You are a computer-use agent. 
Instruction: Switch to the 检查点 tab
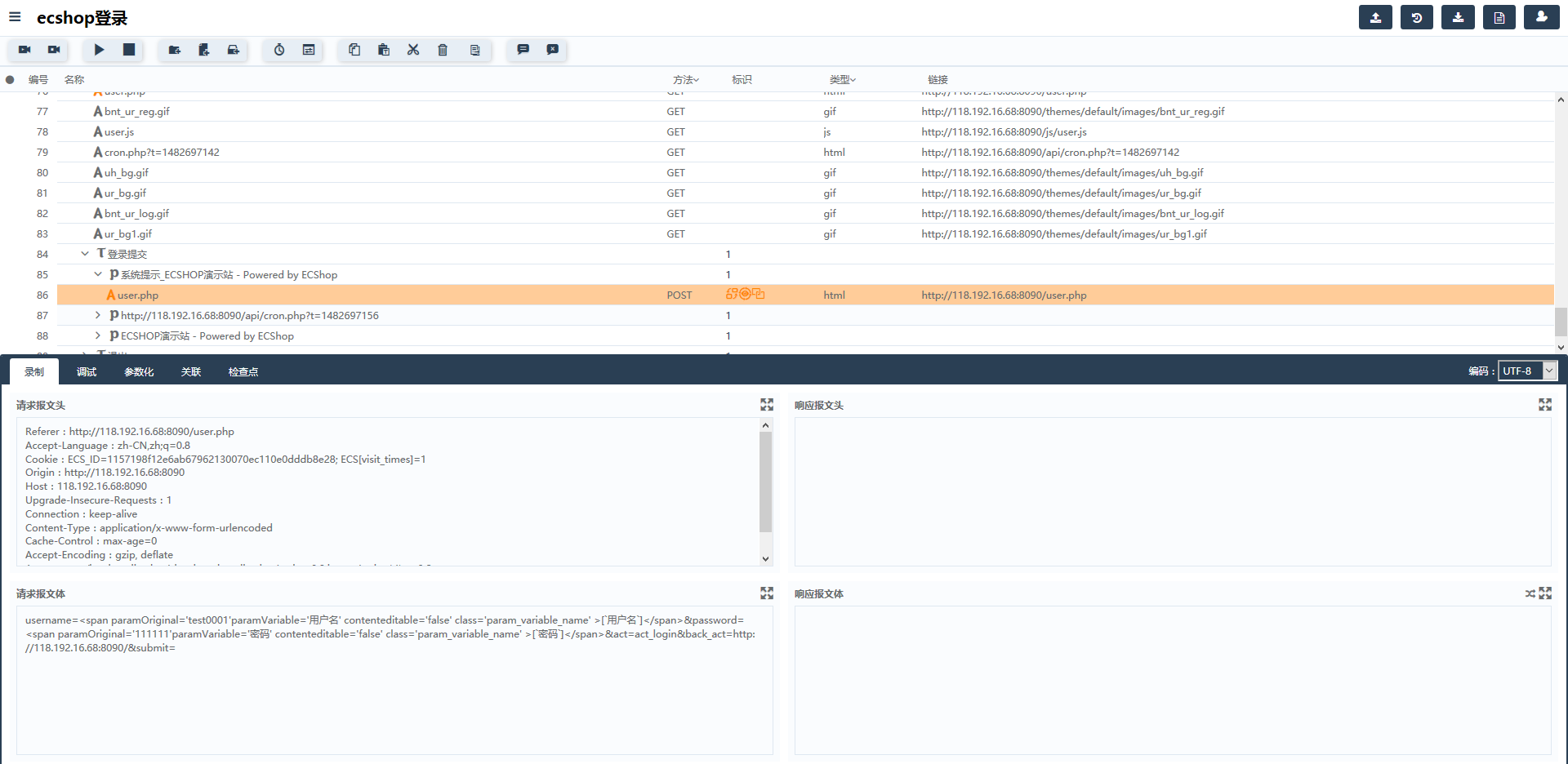click(x=243, y=371)
